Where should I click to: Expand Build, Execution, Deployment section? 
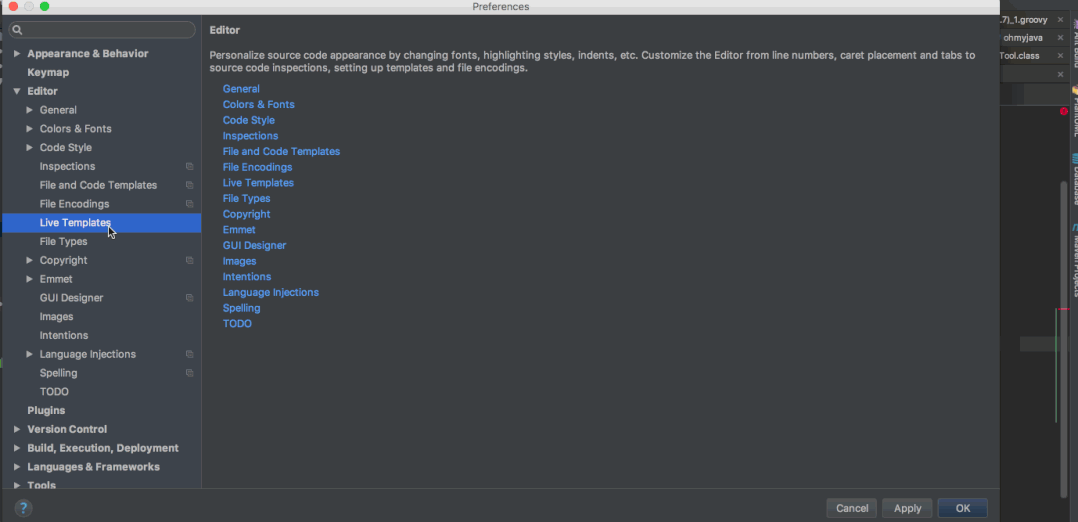point(17,448)
